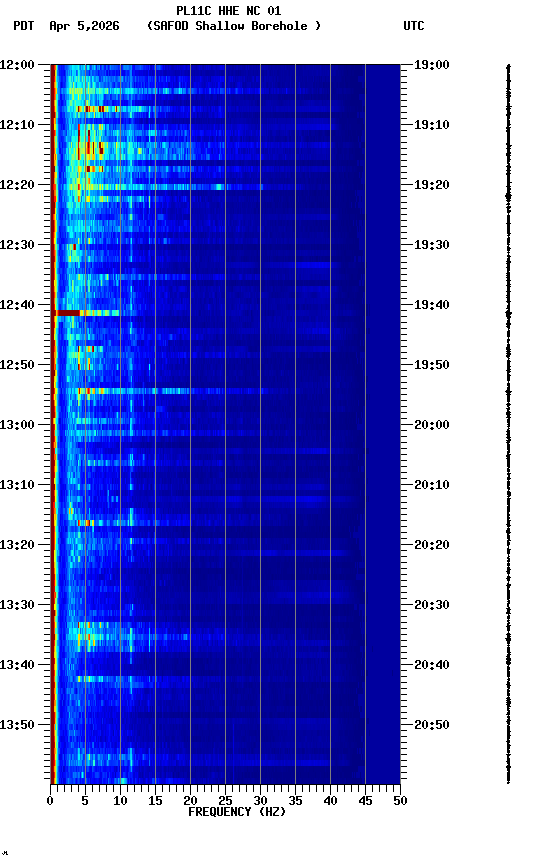Click the 12:00 PDT time label
Screen dimensions: 552x864
click(17, 65)
